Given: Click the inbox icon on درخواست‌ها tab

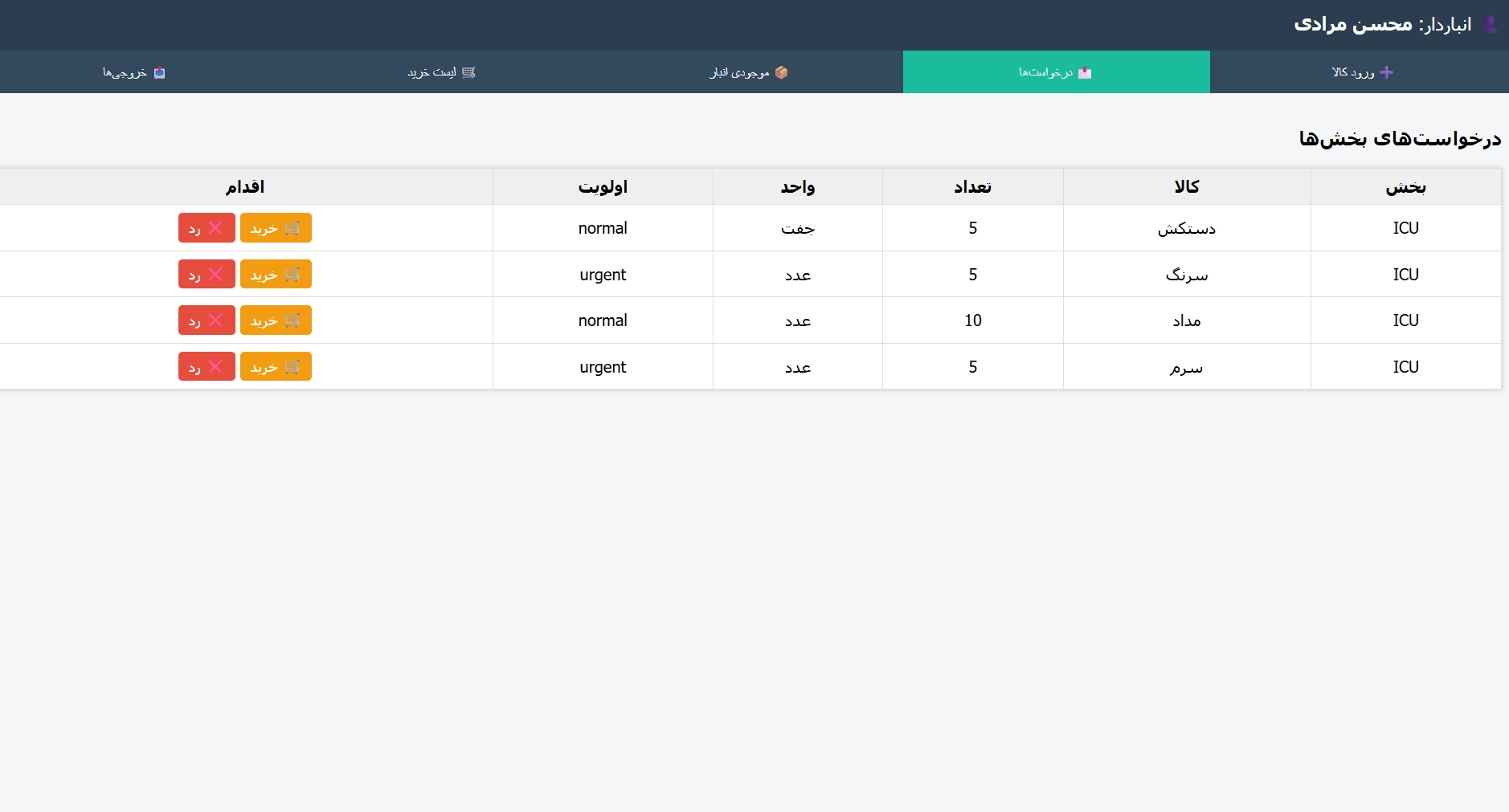Looking at the screenshot, I should (x=1085, y=72).
